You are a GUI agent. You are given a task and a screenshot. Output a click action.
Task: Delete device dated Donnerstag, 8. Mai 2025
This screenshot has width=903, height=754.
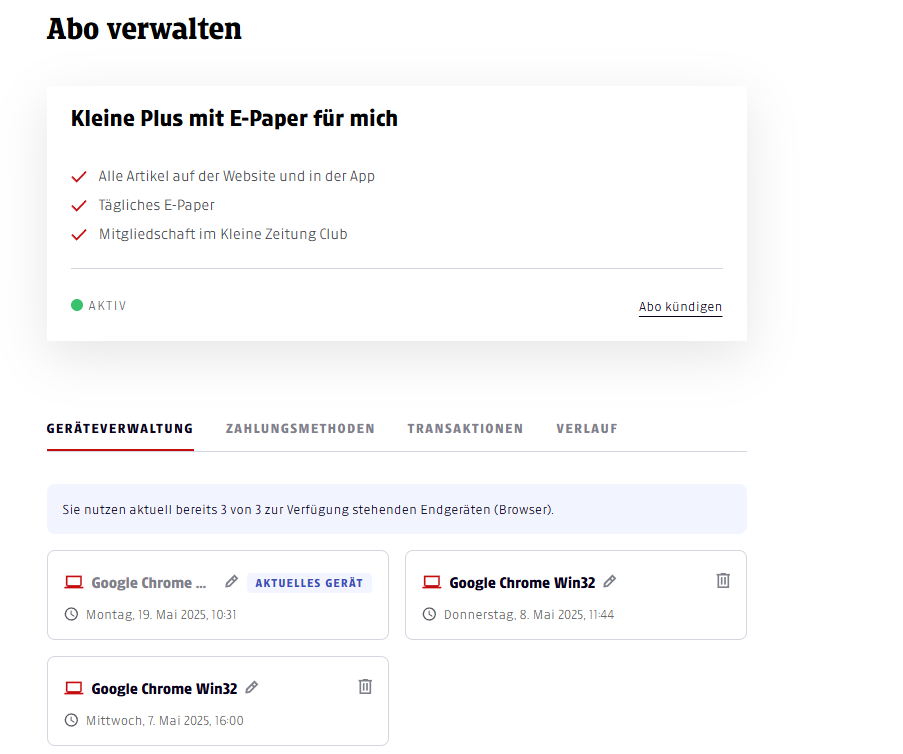click(723, 581)
